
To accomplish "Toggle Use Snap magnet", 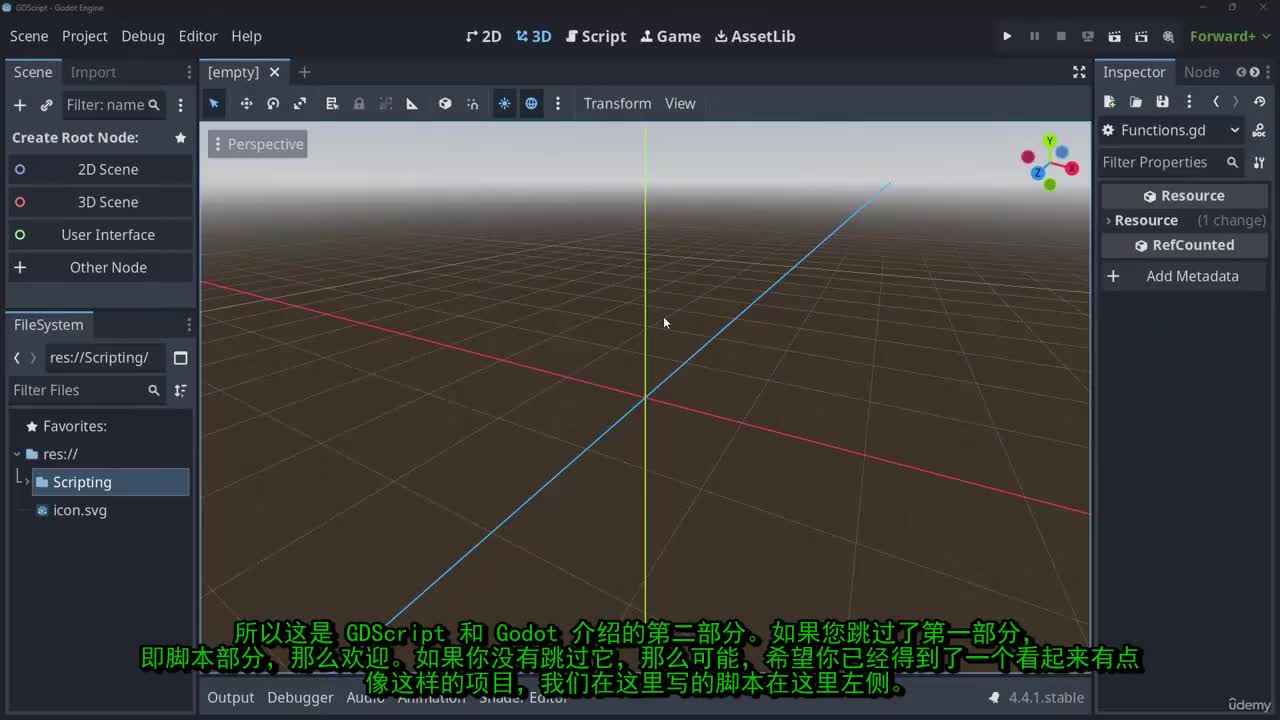I will click(473, 103).
